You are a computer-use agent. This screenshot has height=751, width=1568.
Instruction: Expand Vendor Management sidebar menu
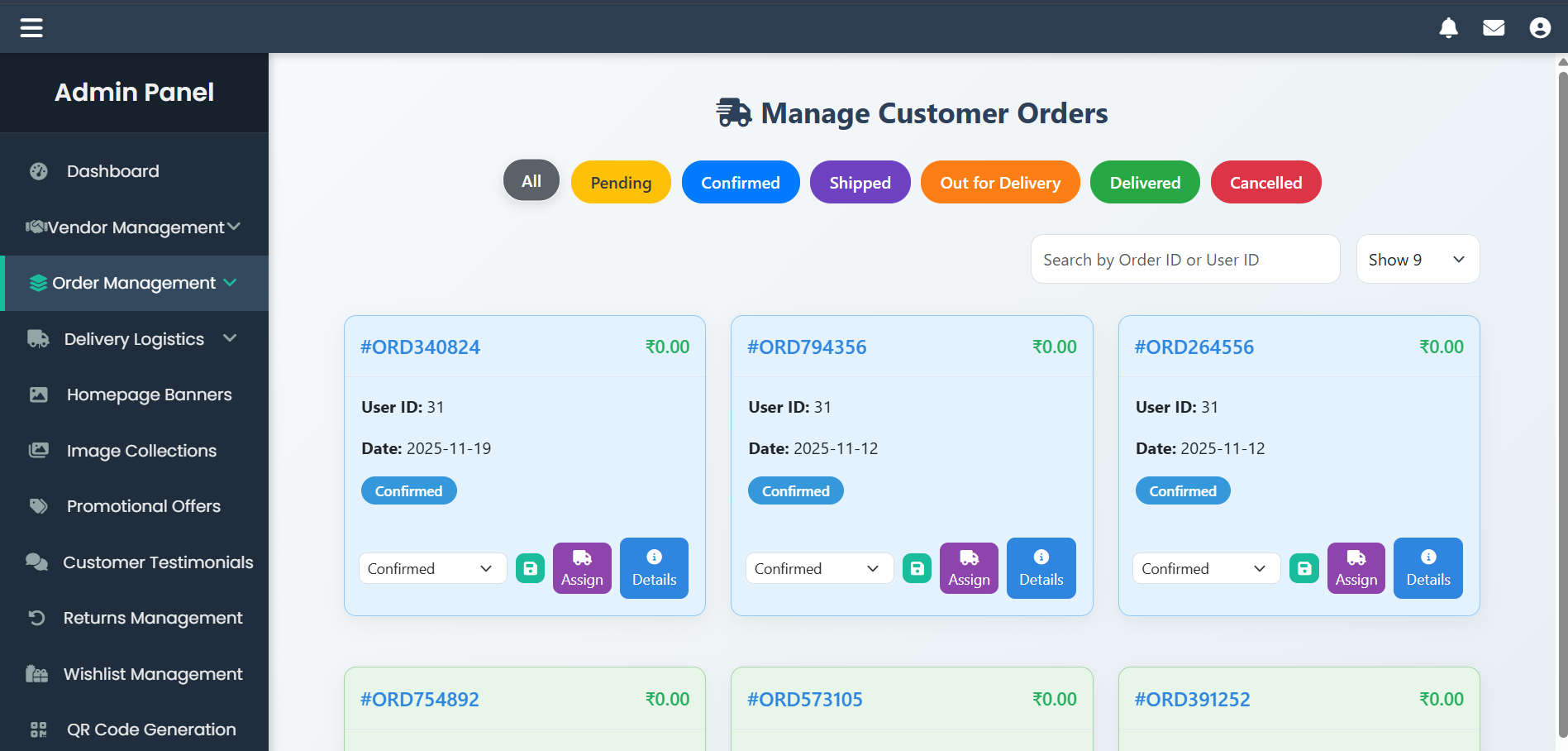(x=134, y=227)
